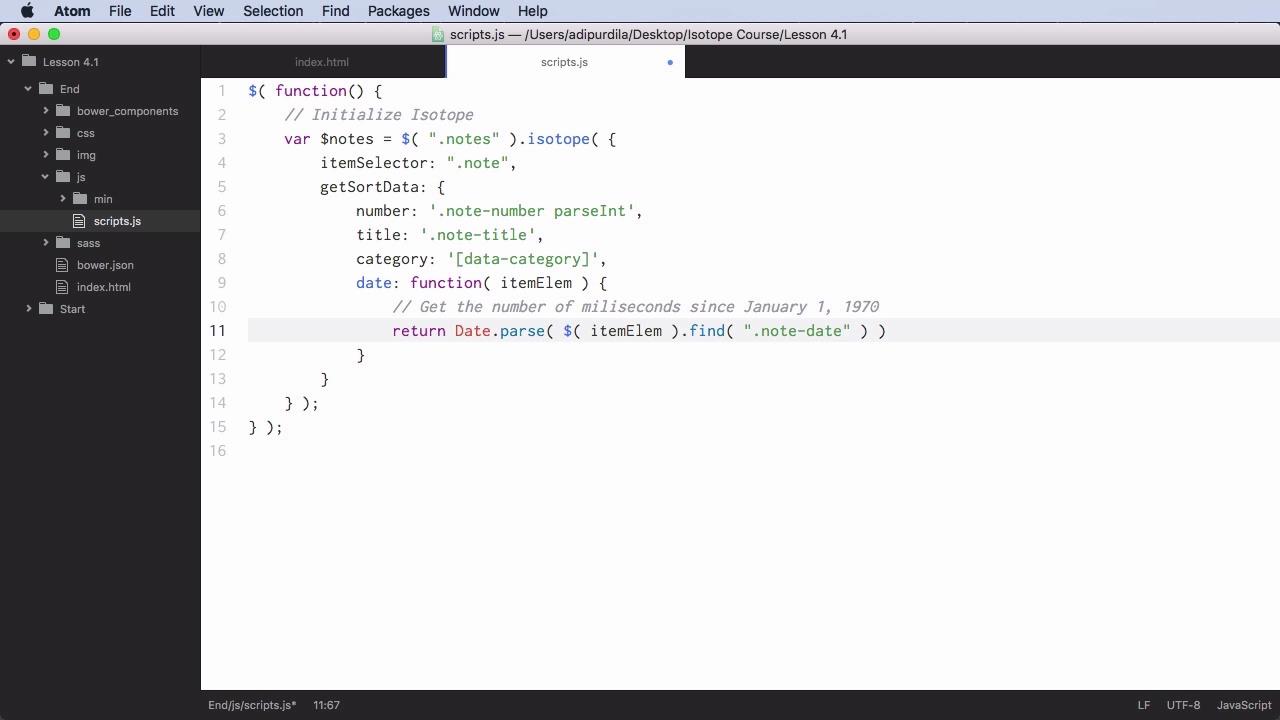Screen dimensions: 1280x720
Task: Open the View menu
Action: [x=208, y=11]
